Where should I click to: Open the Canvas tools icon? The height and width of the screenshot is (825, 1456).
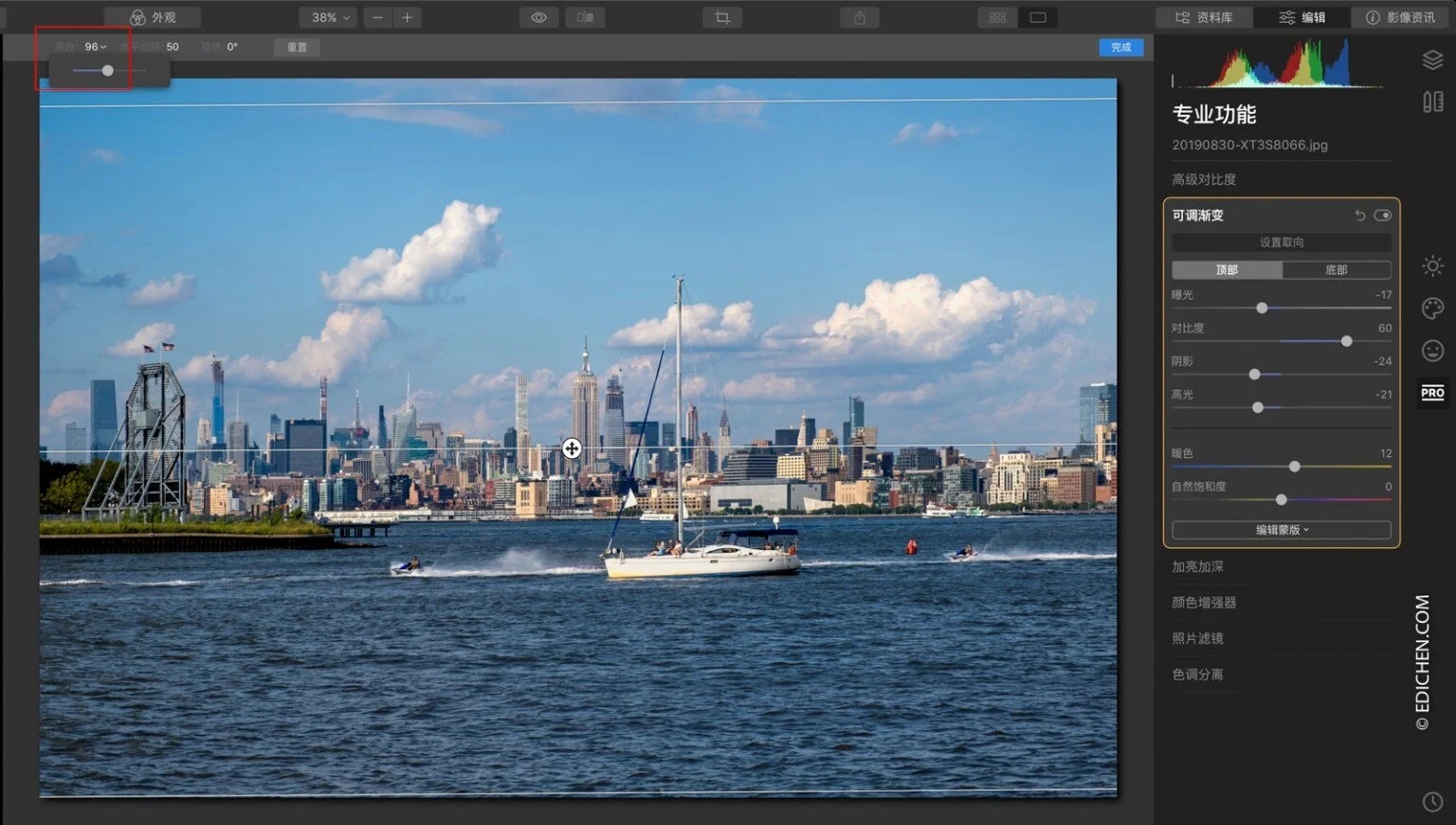coord(1432,101)
